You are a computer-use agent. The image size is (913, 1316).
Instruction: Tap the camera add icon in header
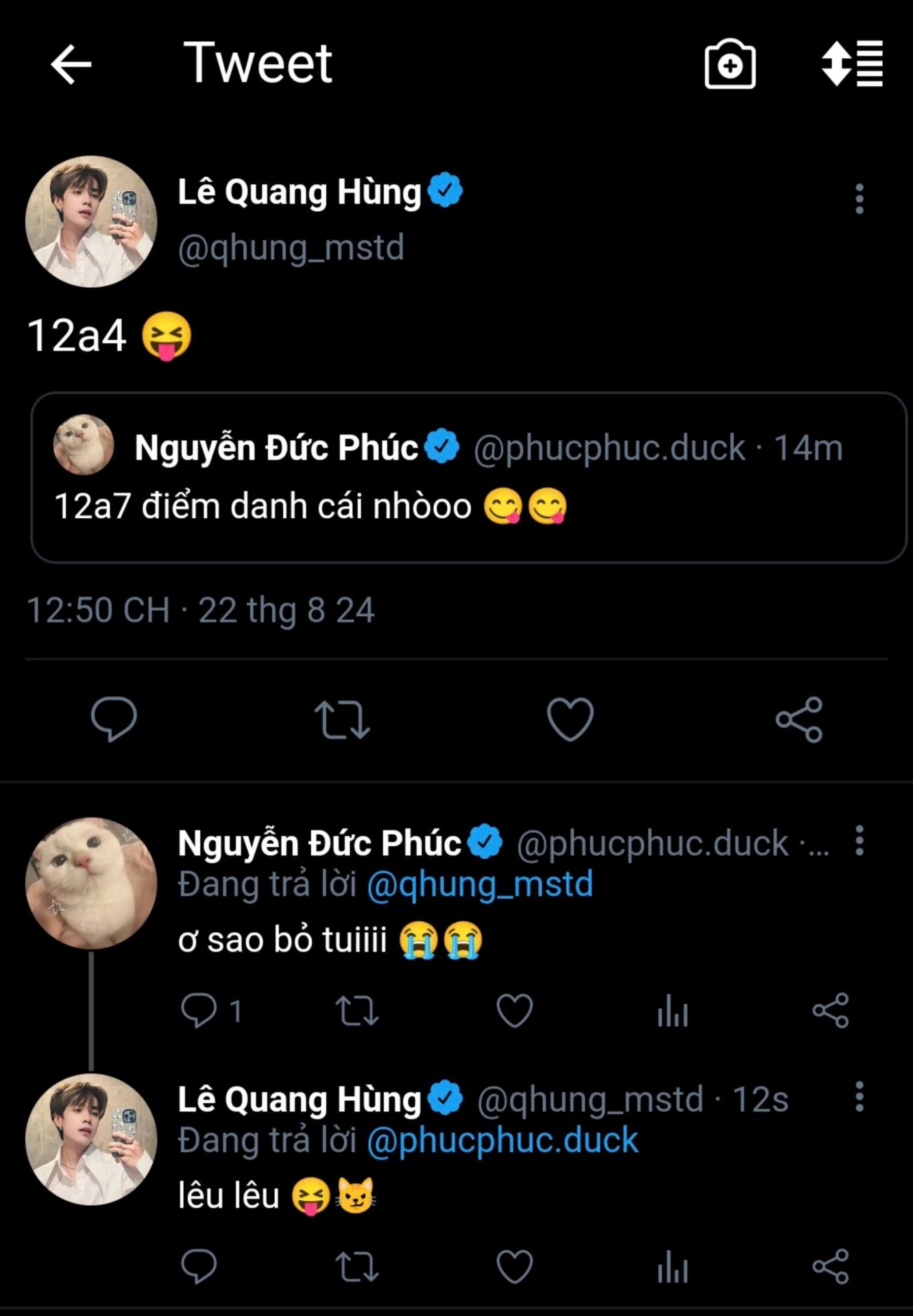click(x=730, y=64)
